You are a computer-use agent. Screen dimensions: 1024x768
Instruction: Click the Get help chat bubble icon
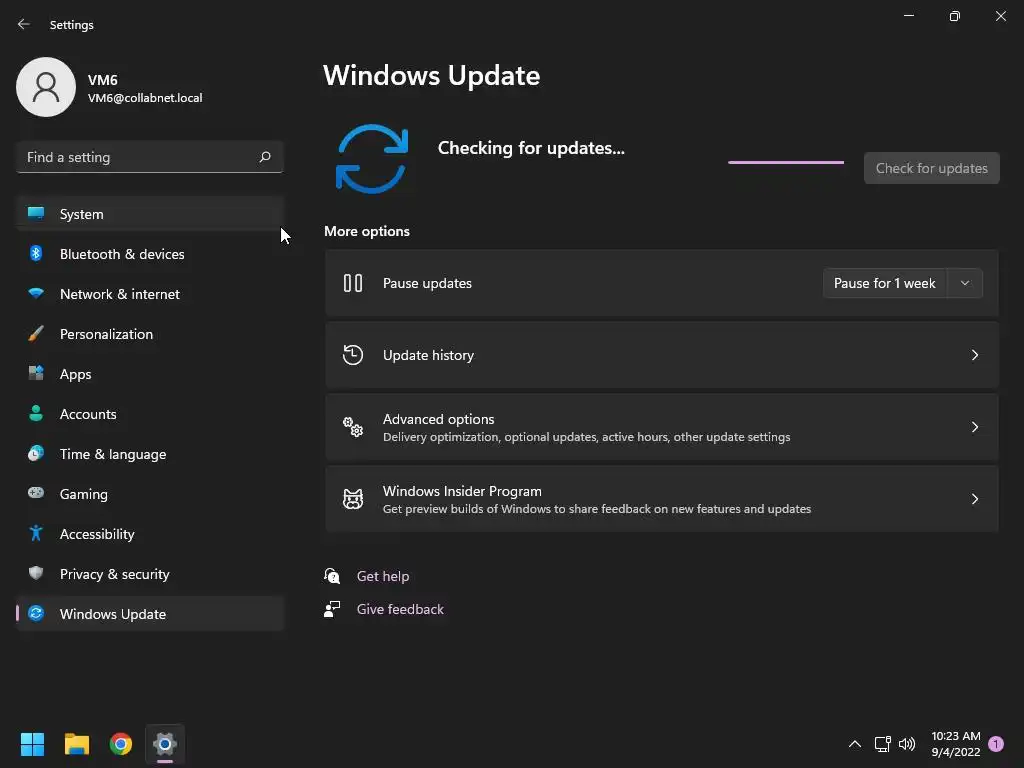pyautogui.click(x=332, y=575)
